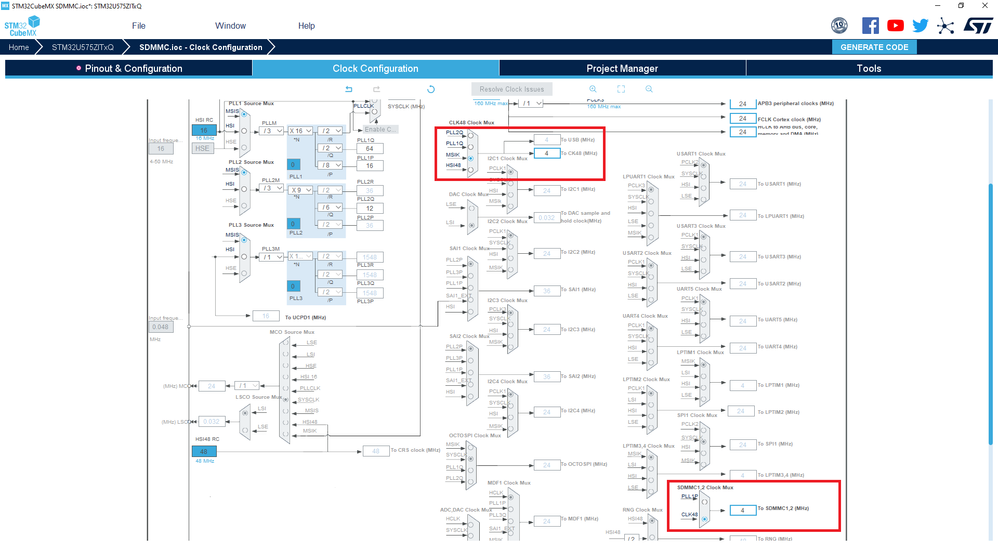This screenshot has width=998, height=546.
Task: Select HSI in PLL2 Source Mux
Action: pos(244,189)
